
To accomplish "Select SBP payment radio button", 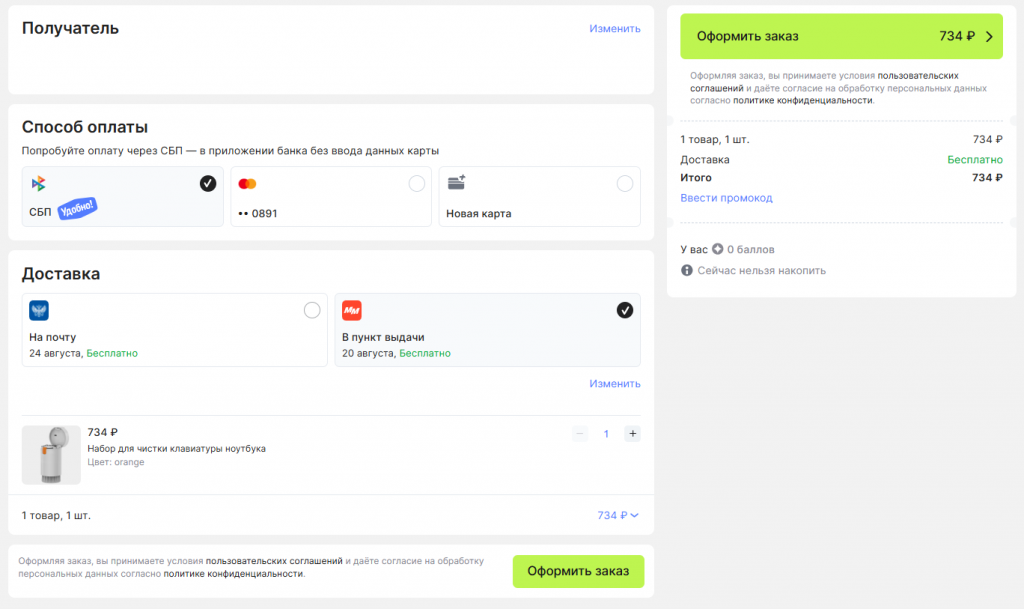I will [x=208, y=183].
